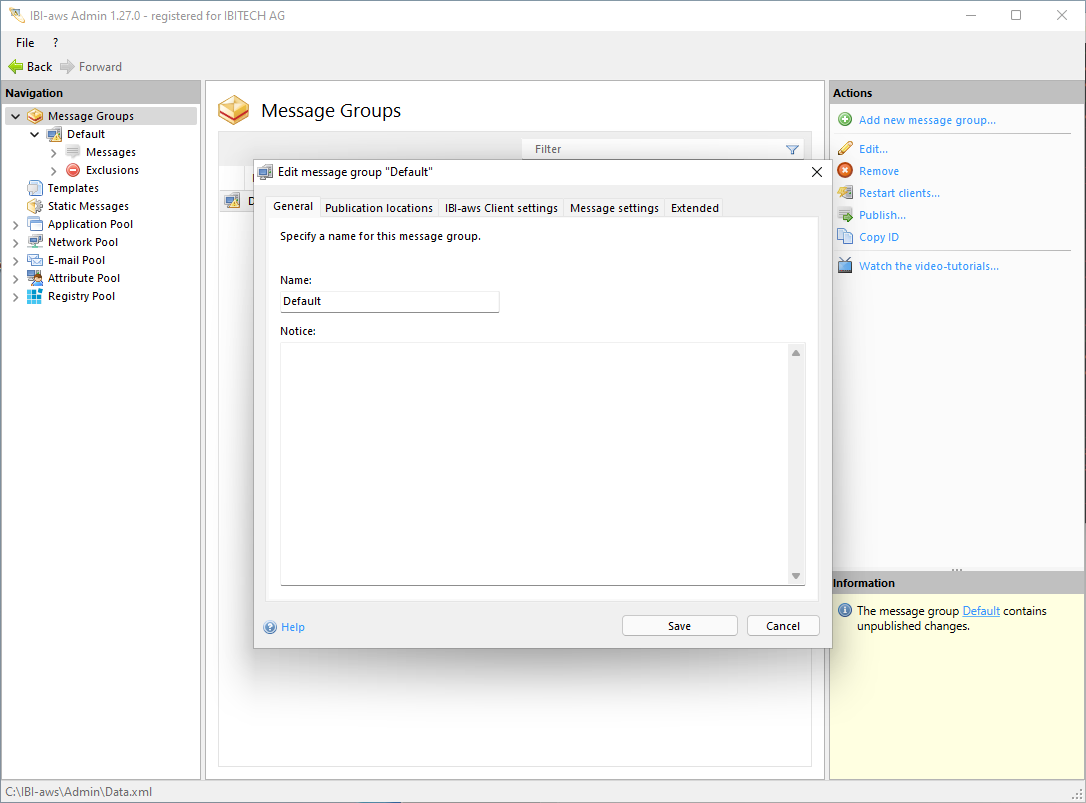The width and height of the screenshot is (1086, 803).
Task: Click the Default link in Information panel
Action: [x=980, y=611]
